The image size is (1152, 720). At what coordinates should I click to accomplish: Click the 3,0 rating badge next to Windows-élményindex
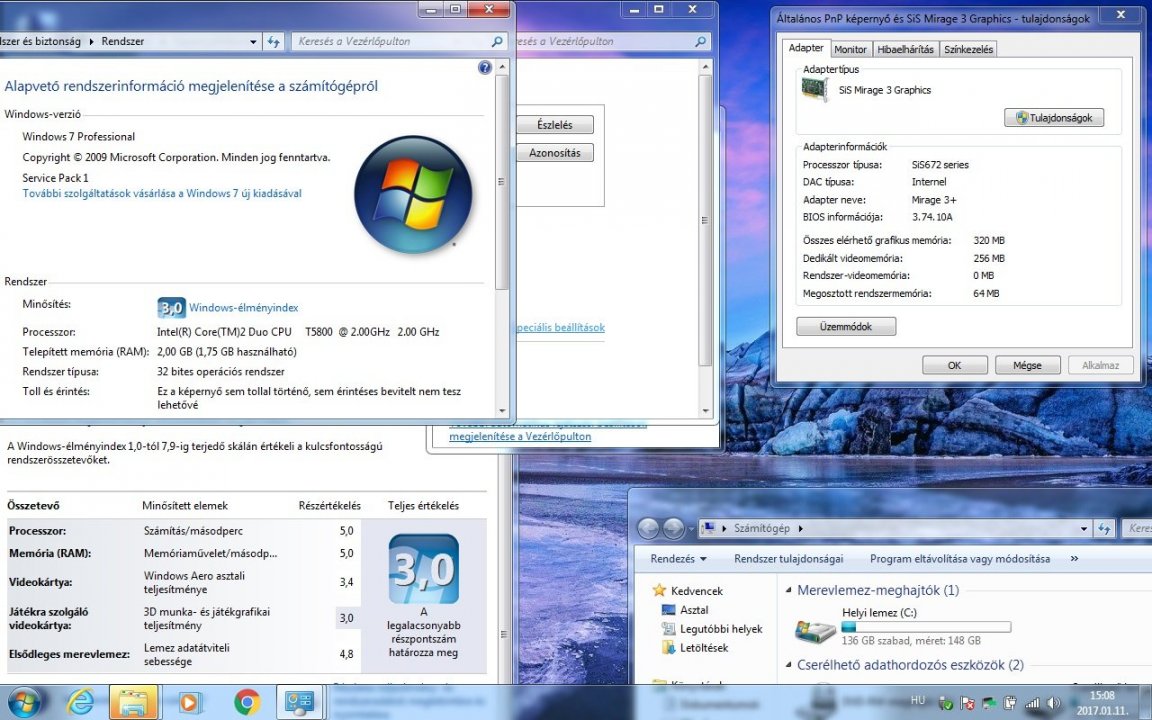[x=171, y=308]
